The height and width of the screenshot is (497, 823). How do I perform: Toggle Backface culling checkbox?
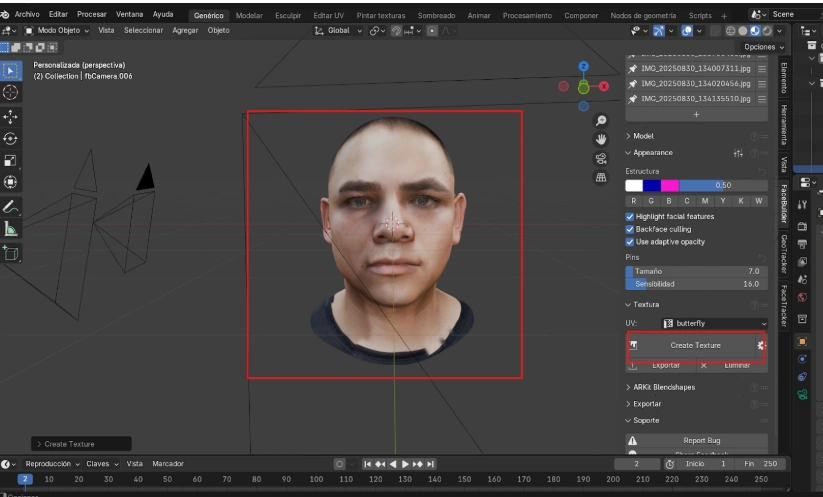630,229
